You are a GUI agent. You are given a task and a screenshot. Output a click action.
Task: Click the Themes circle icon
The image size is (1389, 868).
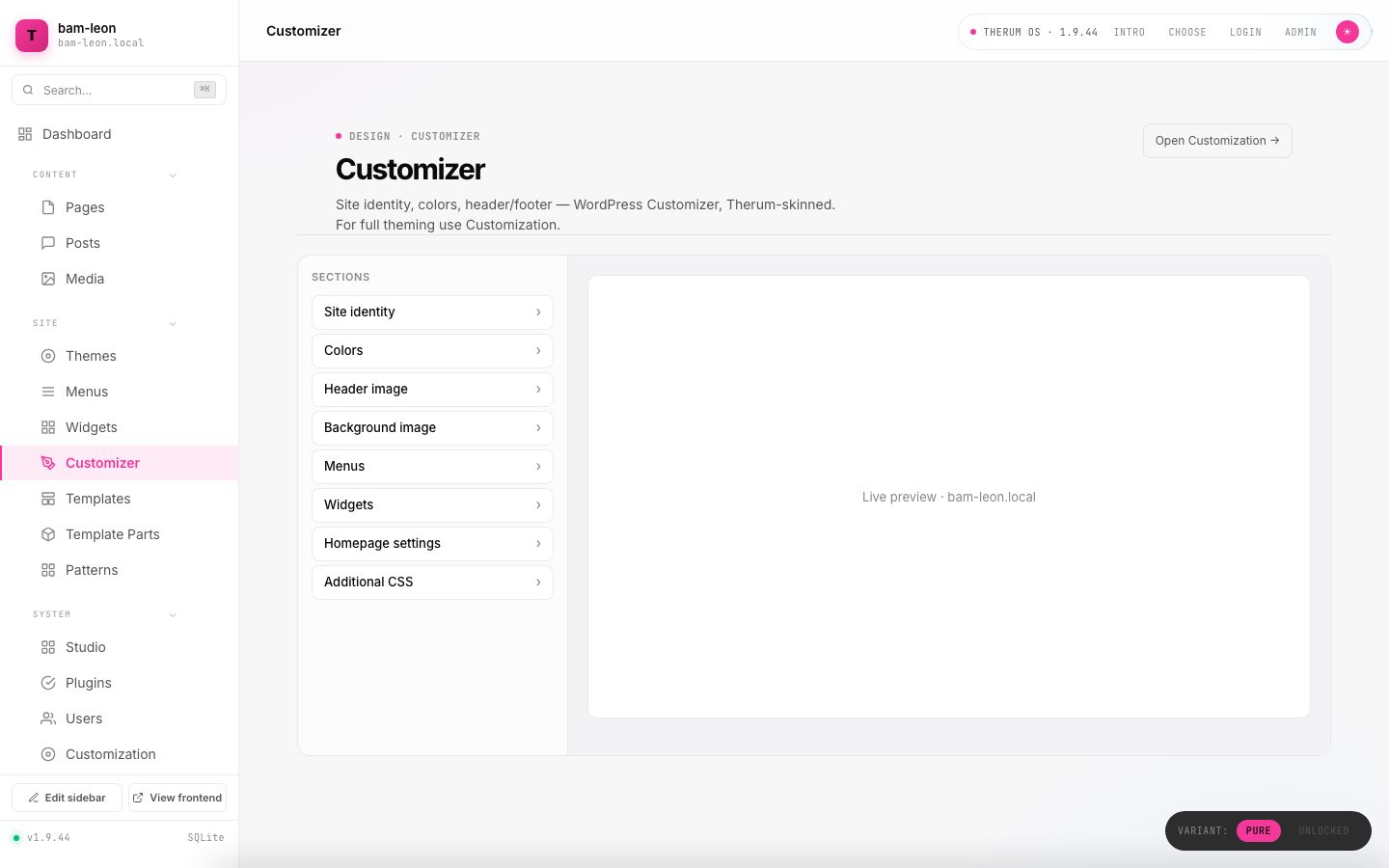point(48,356)
